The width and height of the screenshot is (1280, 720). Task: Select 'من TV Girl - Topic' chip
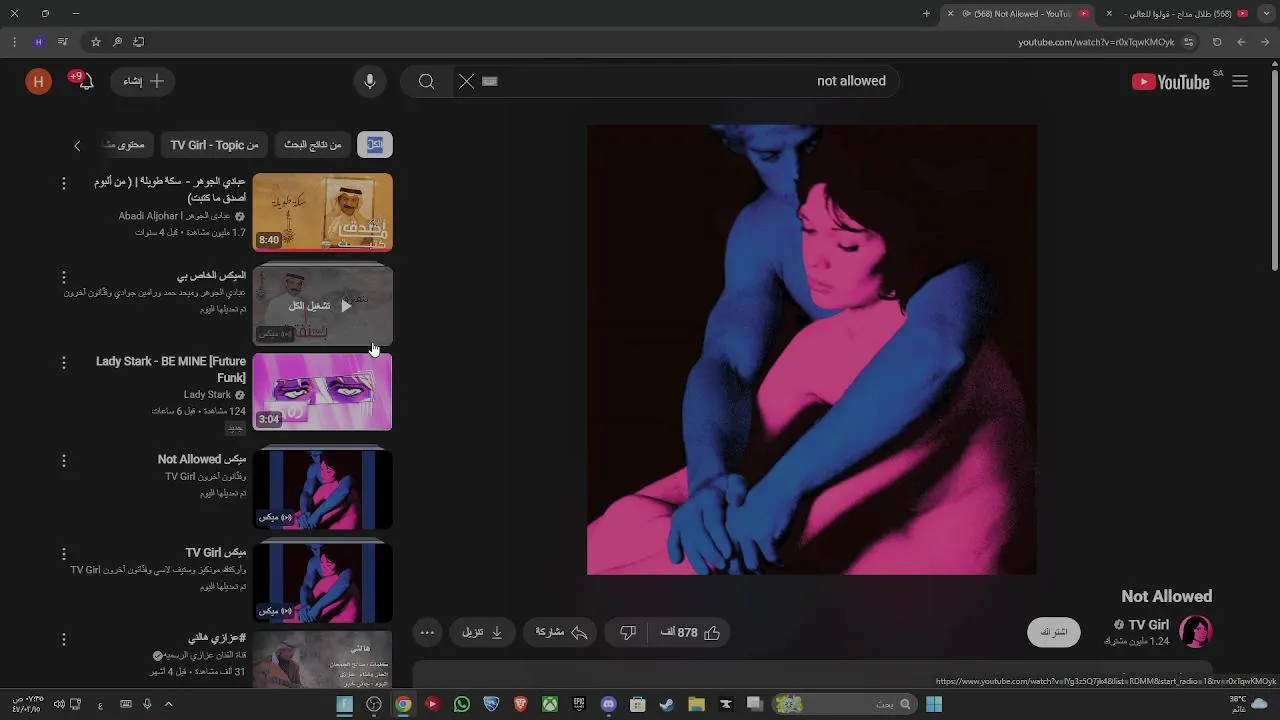[x=214, y=145]
